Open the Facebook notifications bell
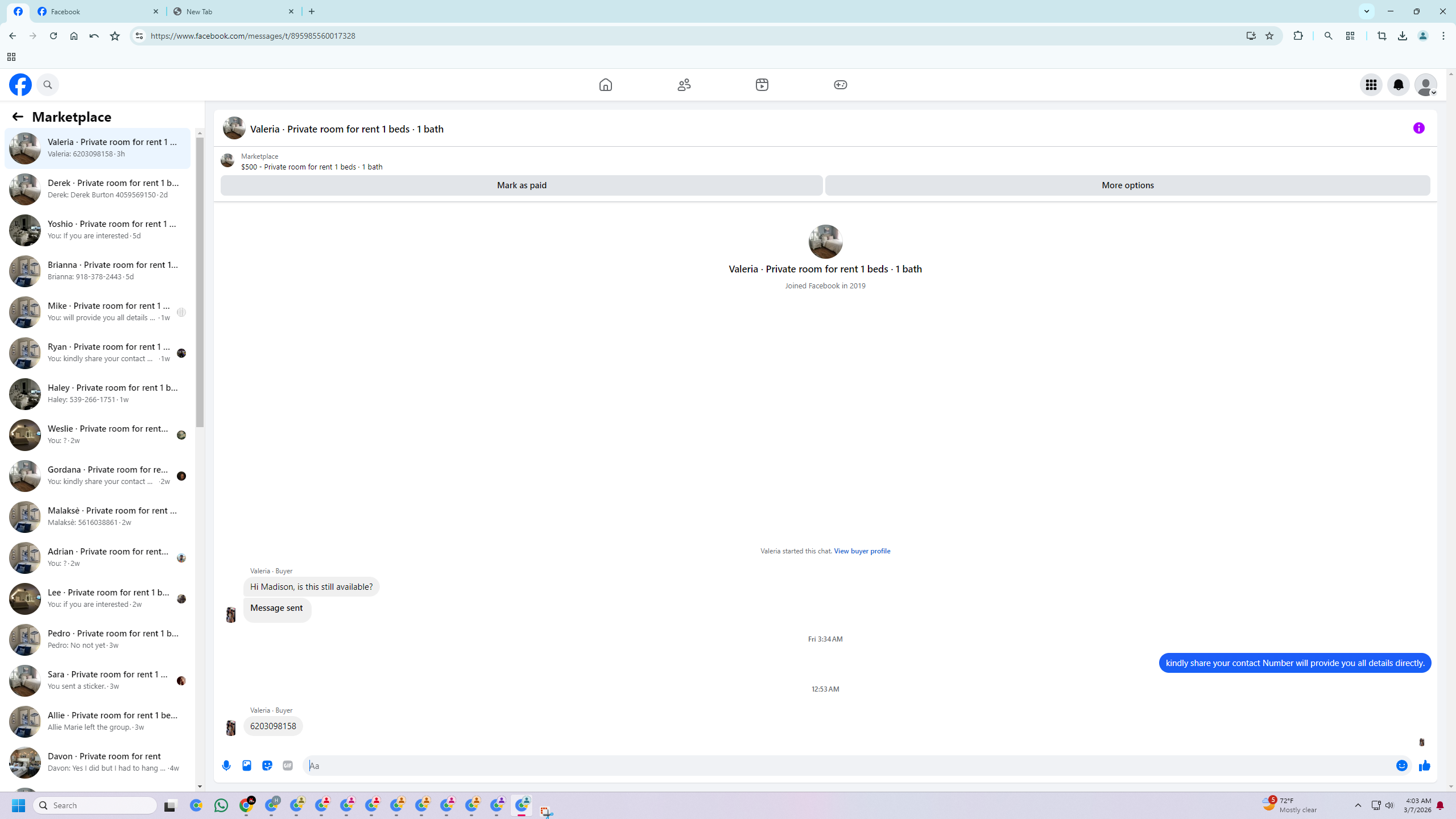The image size is (1456, 819). (1398, 85)
